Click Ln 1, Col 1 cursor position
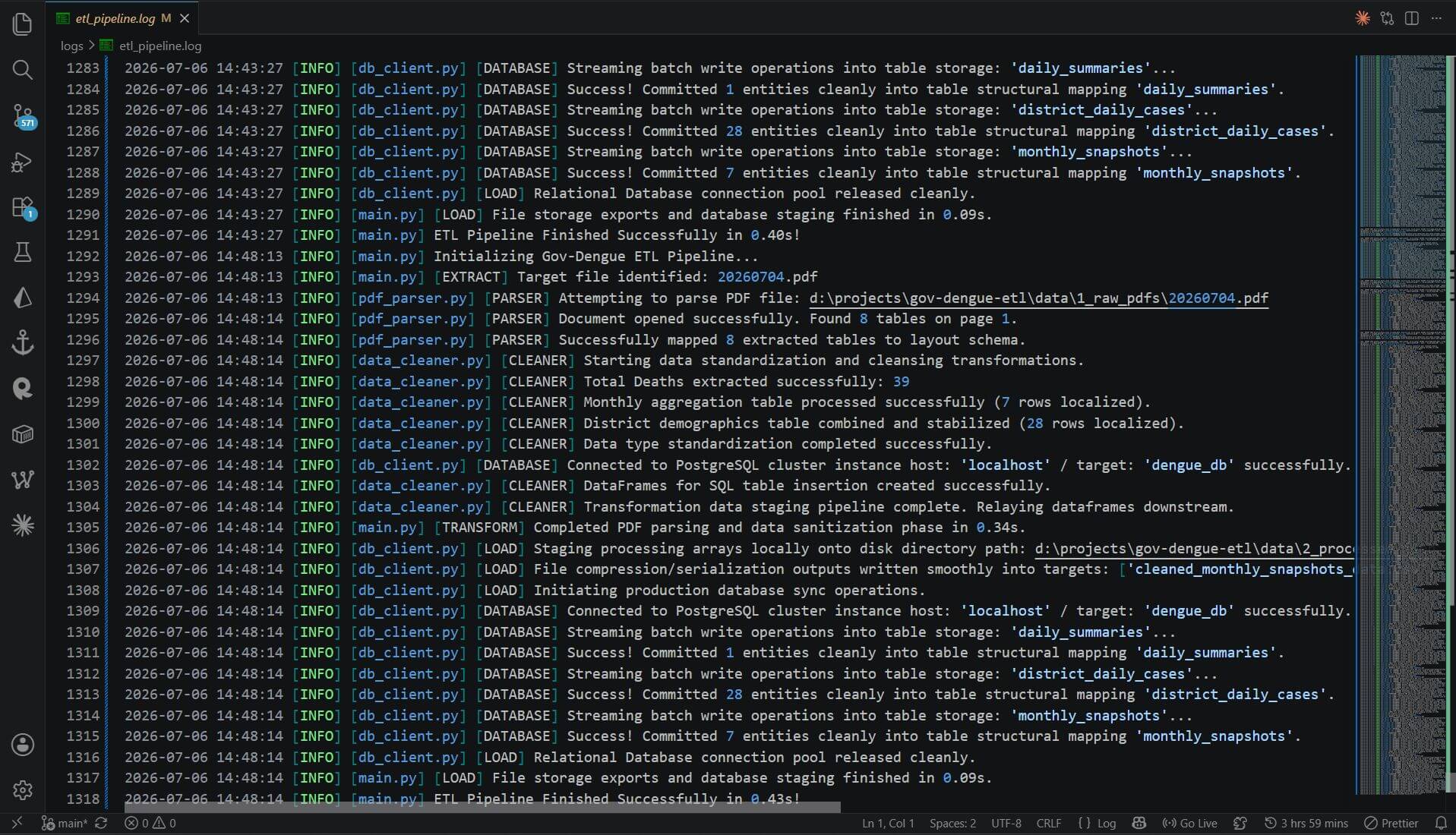 tap(888, 823)
